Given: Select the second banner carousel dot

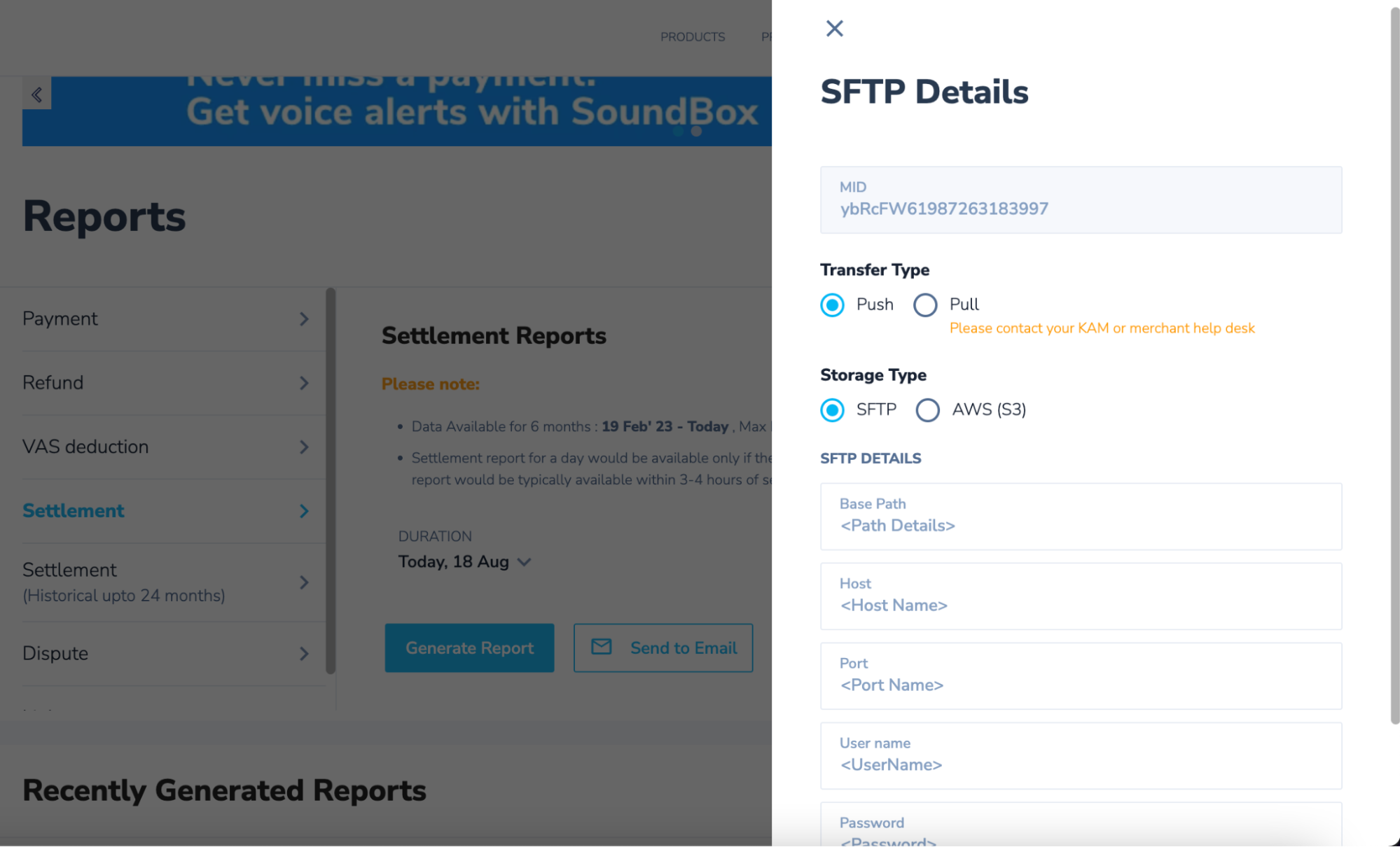Looking at the screenshot, I should pyautogui.click(x=696, y=131).
